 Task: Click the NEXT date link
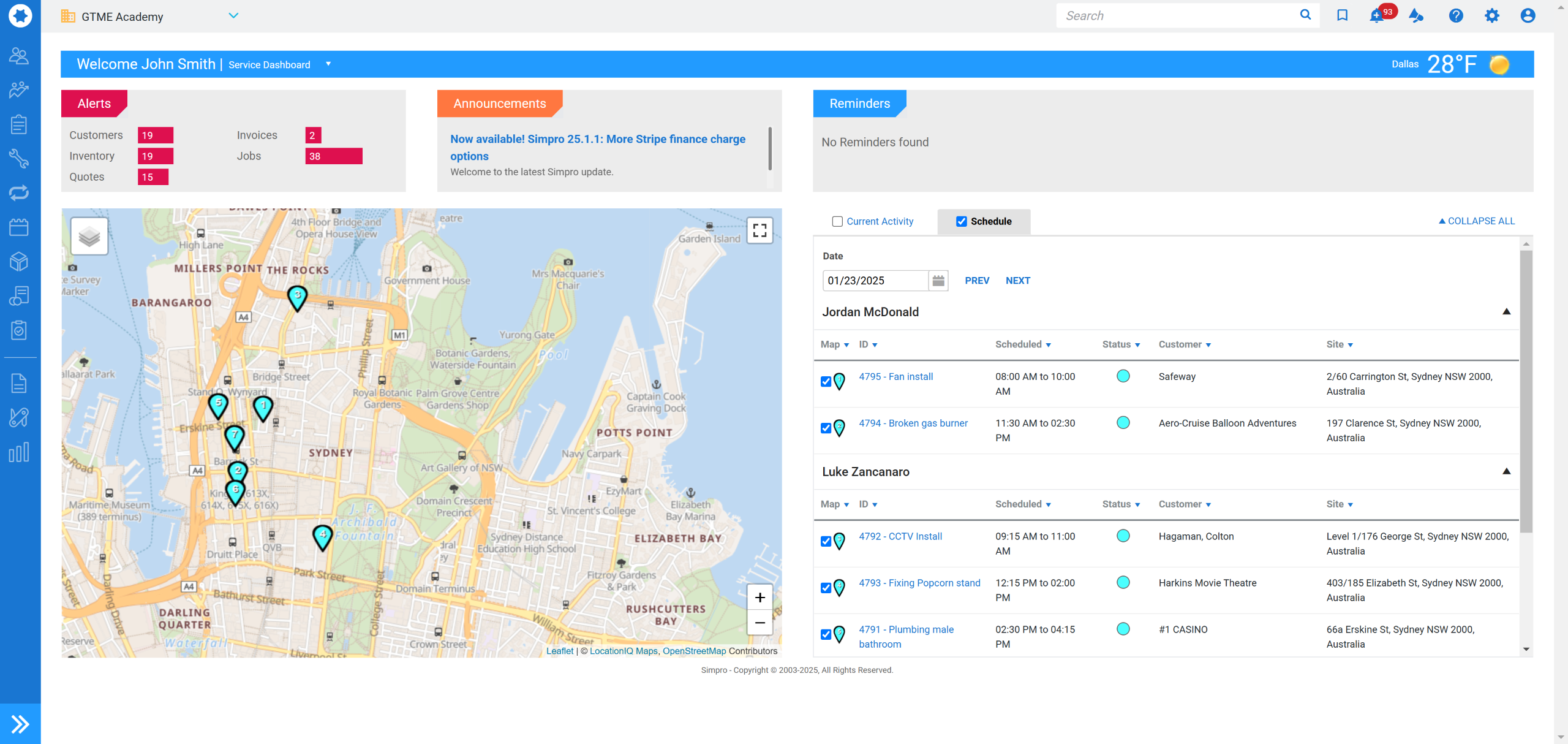[x=1017, y=281]
